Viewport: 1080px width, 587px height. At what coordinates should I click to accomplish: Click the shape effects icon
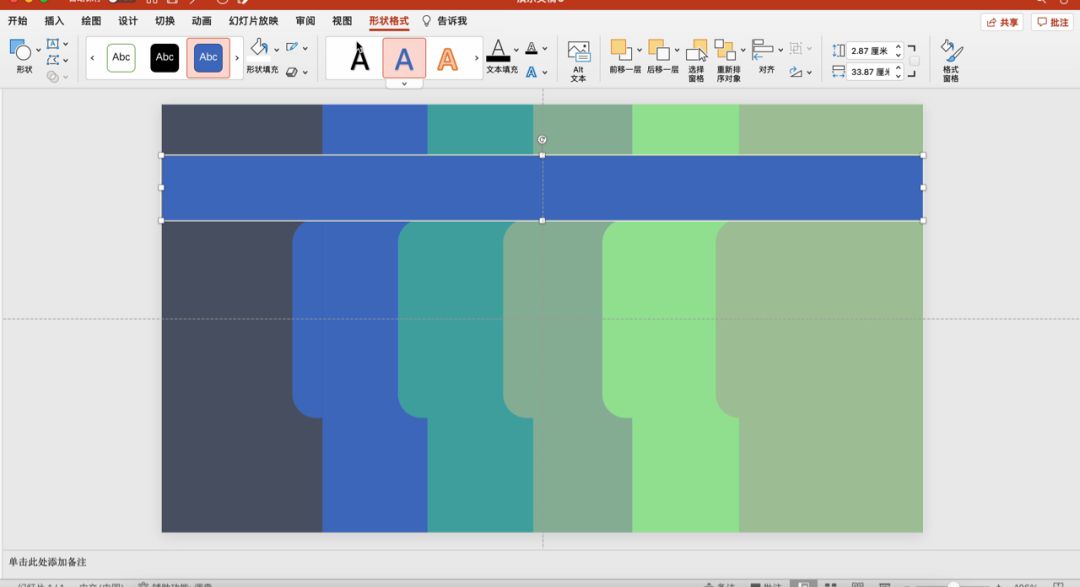pyautogui.click(x=292, y=72)
